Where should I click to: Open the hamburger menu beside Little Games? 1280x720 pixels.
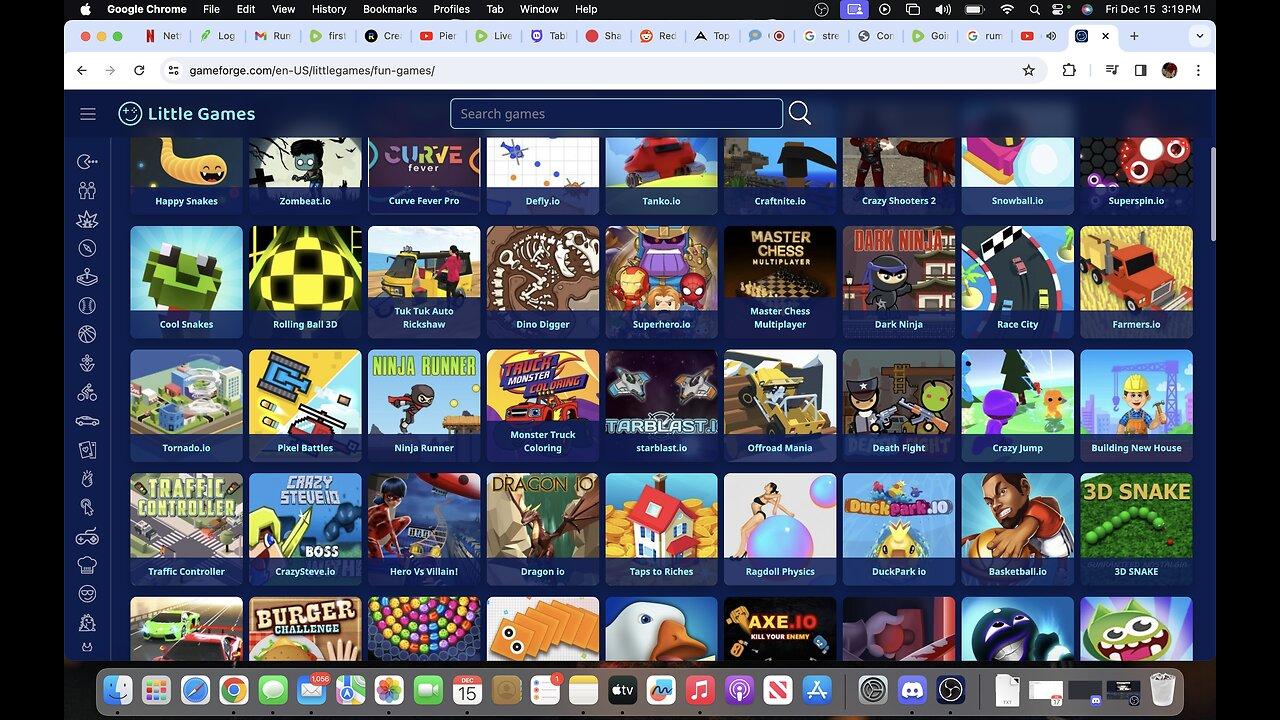tap(88, 114)
